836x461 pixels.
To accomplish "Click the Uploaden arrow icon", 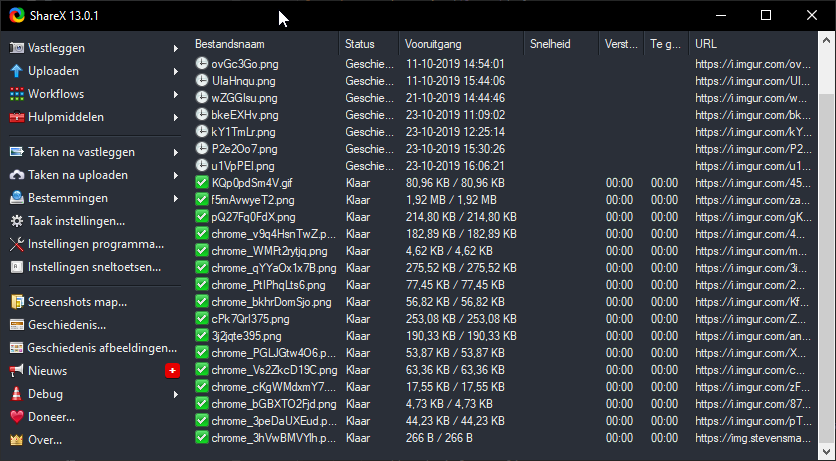I will click(16, 71).
